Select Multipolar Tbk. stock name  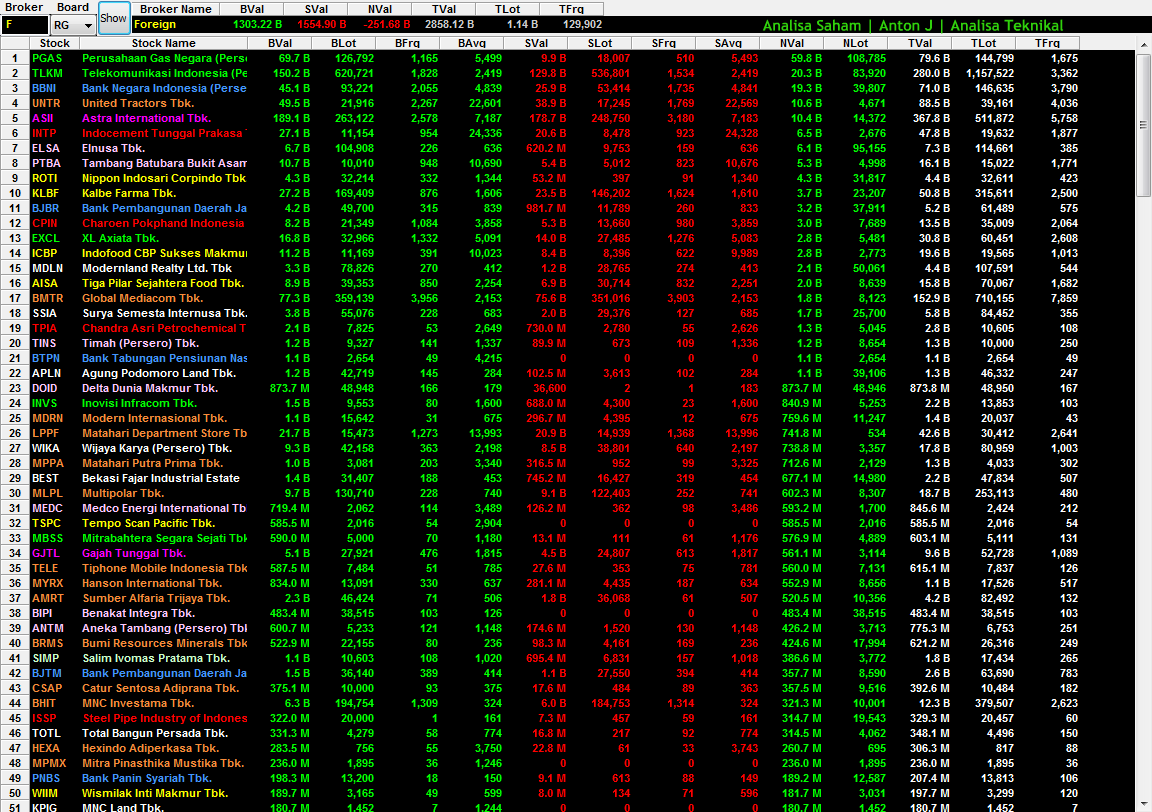[x=123, y=493]
